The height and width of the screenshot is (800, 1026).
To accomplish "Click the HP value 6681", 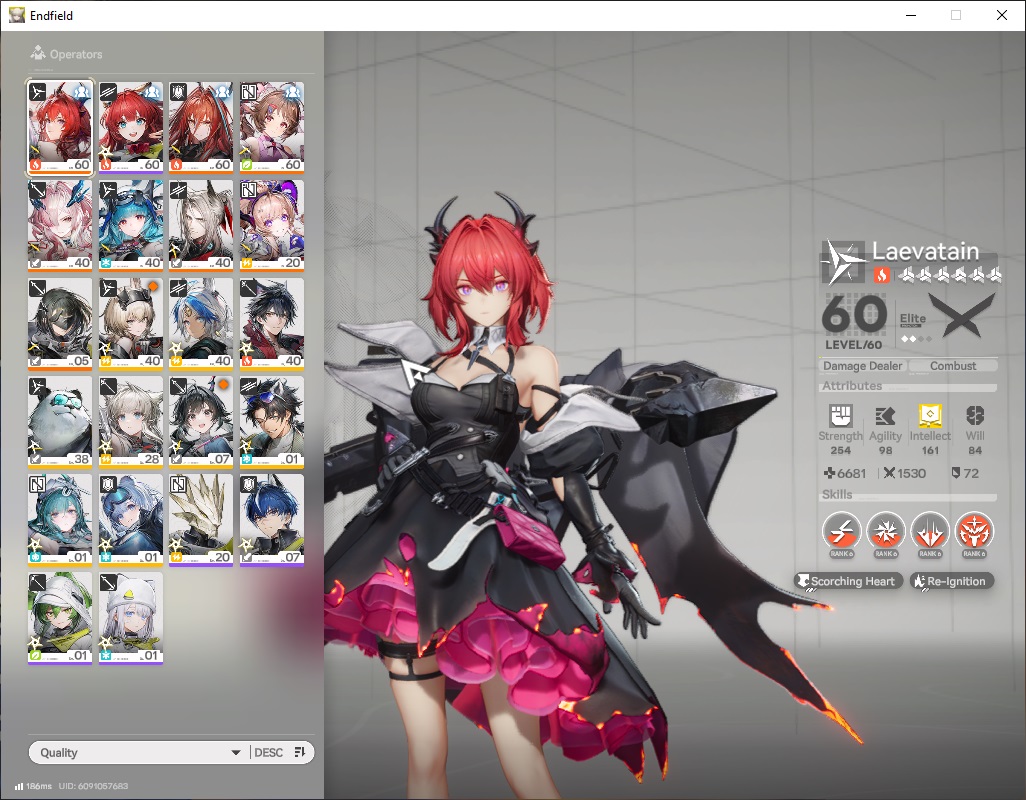I will pos(845,473).
